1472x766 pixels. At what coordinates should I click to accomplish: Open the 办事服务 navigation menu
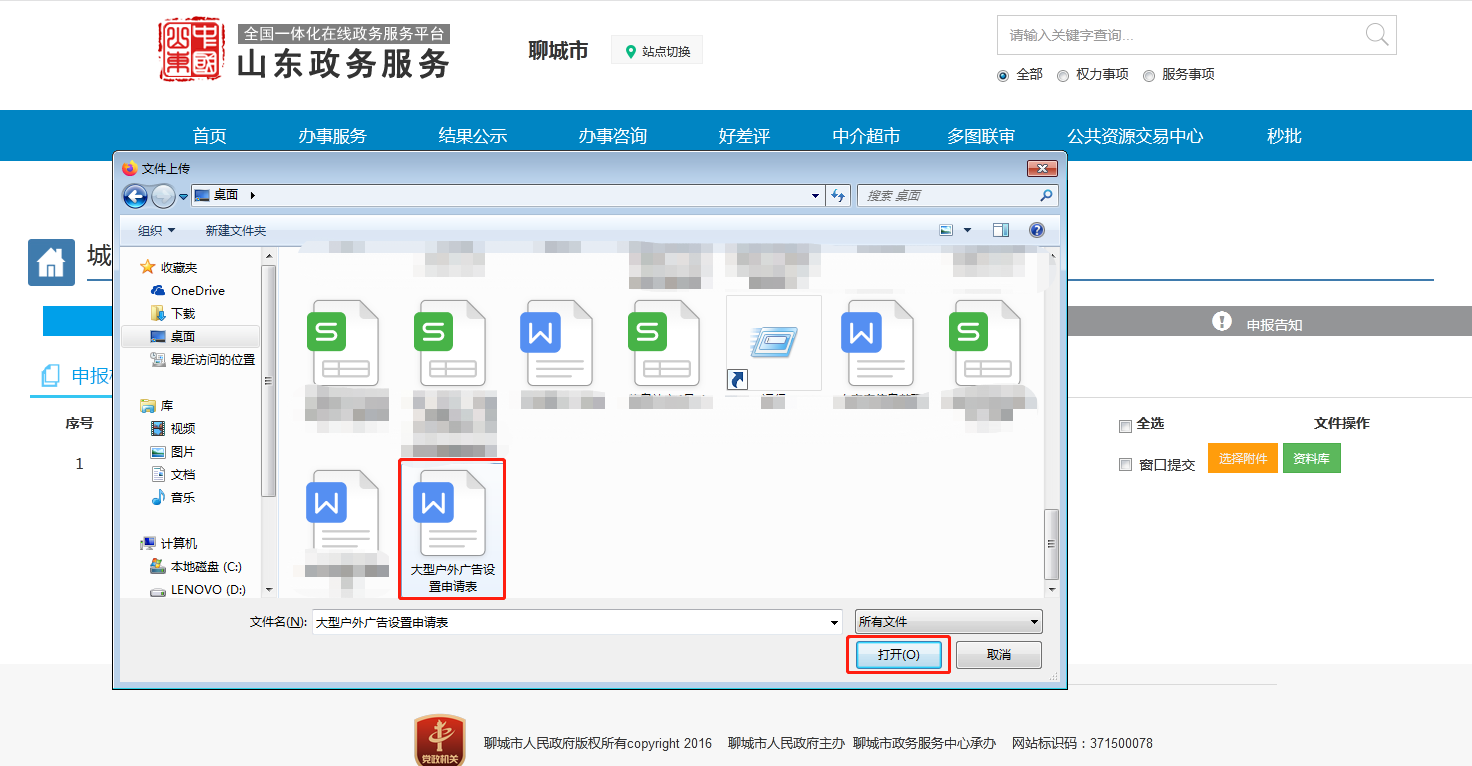point(332,136)
